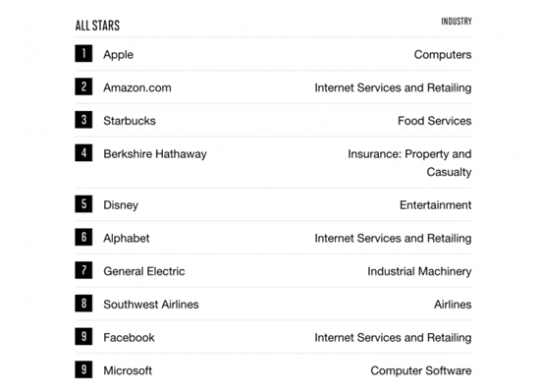Select Facebook in the All Stars list
The width and height of the screenshot is (540, 391).
[x=129, y=337]
